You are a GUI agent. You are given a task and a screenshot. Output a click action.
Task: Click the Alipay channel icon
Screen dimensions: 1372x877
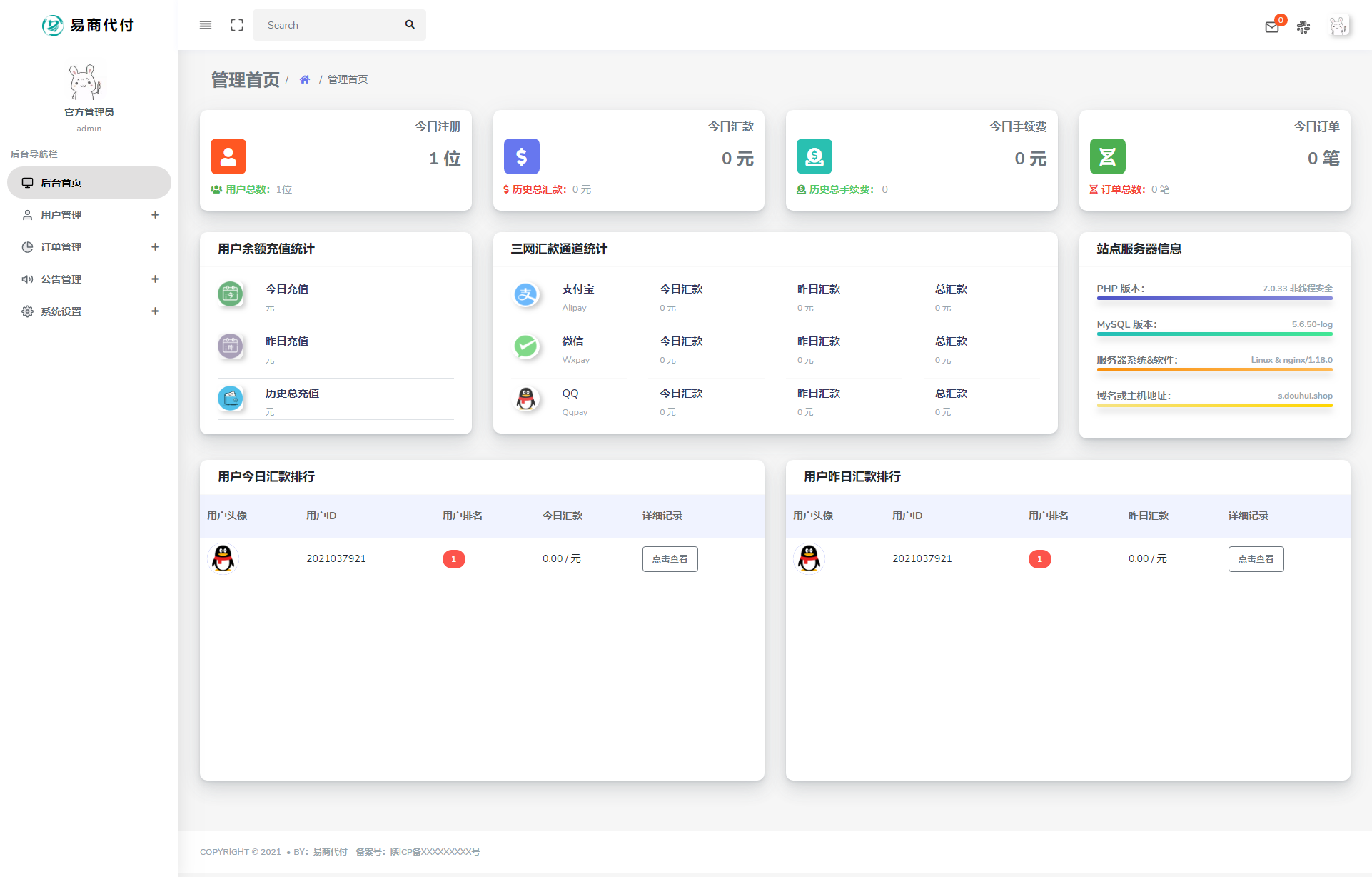[526, 294]
